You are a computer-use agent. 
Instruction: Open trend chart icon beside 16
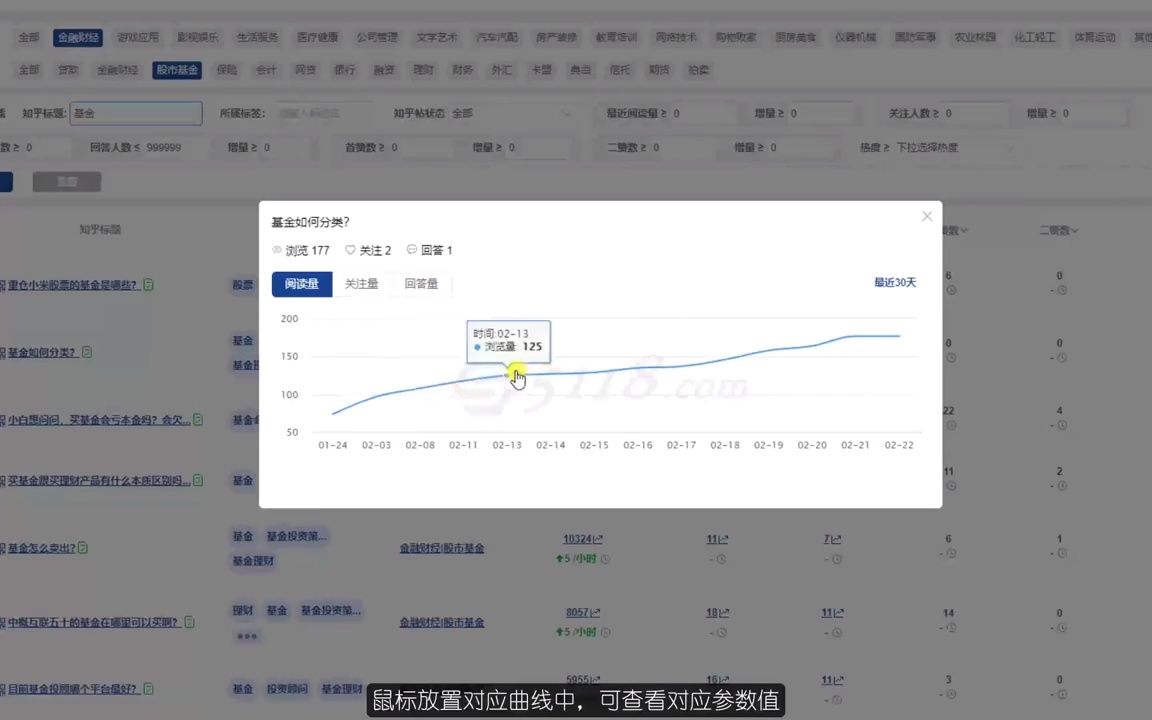point(724,680)
